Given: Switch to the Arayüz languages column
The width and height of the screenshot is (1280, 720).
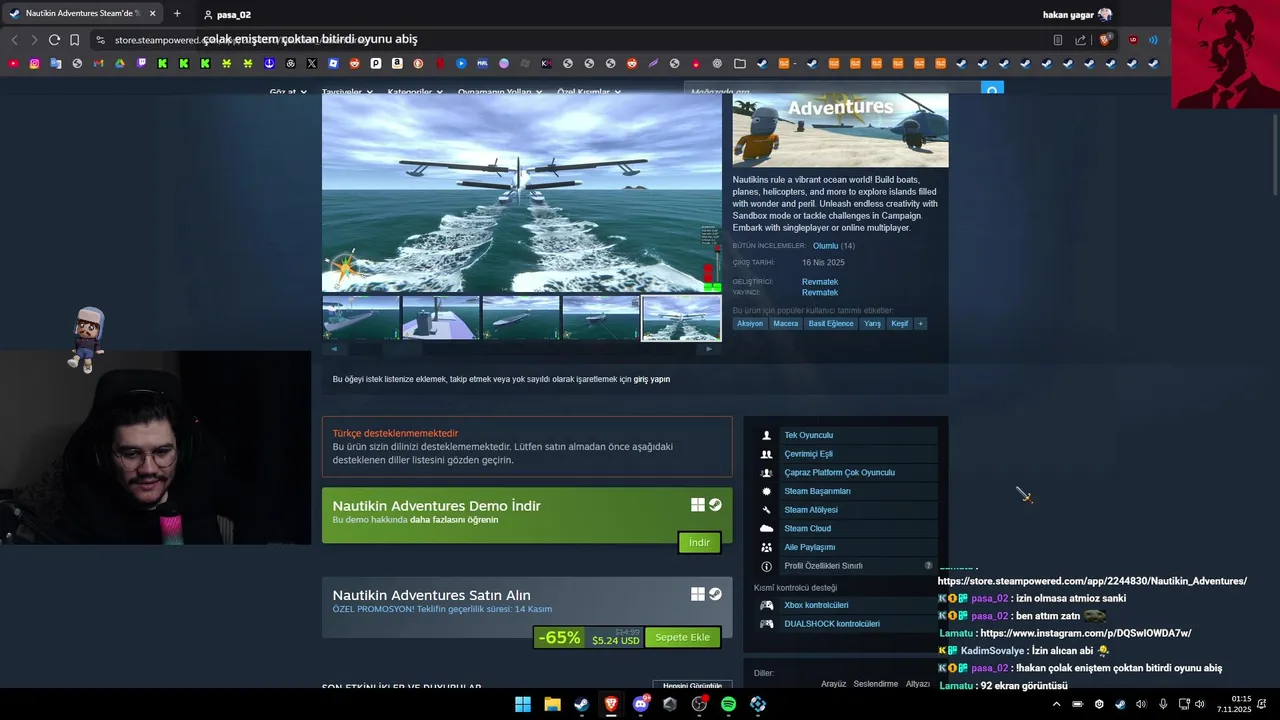Looking at the screenshot, I should [x=833, y=684].
